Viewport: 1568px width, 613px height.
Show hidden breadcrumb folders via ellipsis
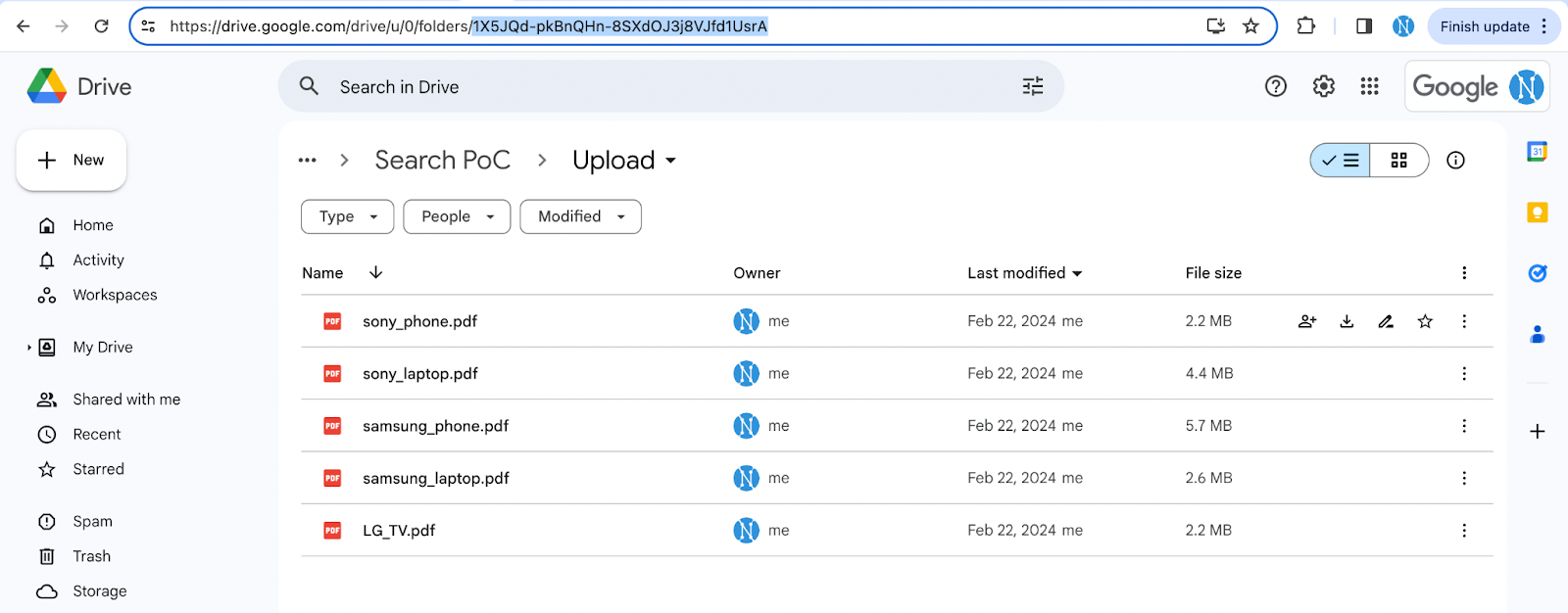click(x=308, y=160)
